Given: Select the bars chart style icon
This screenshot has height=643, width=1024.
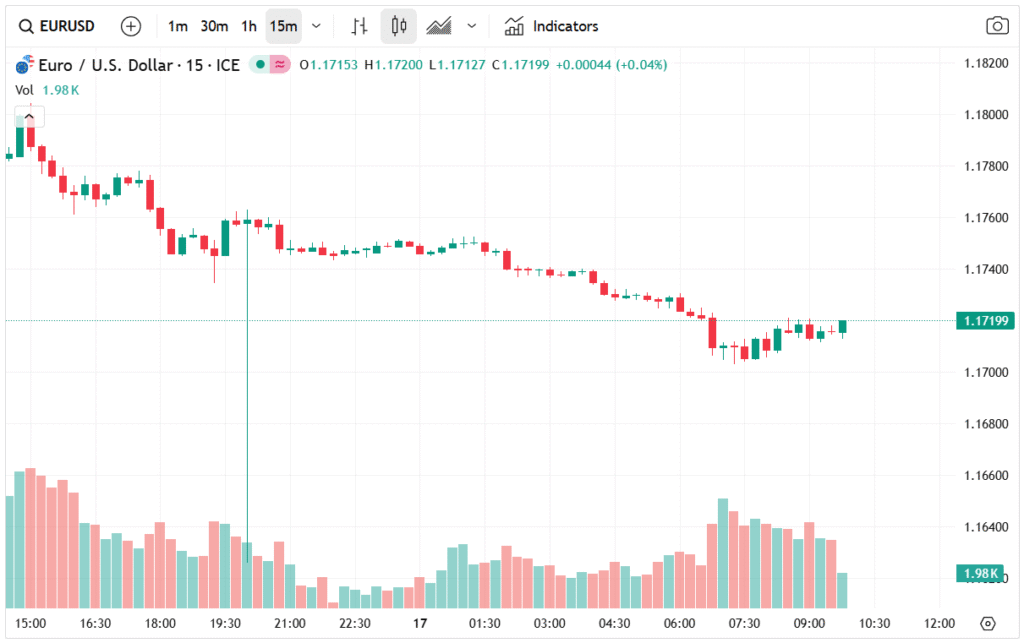Looking at the screenshot, I should pos(360,26).
